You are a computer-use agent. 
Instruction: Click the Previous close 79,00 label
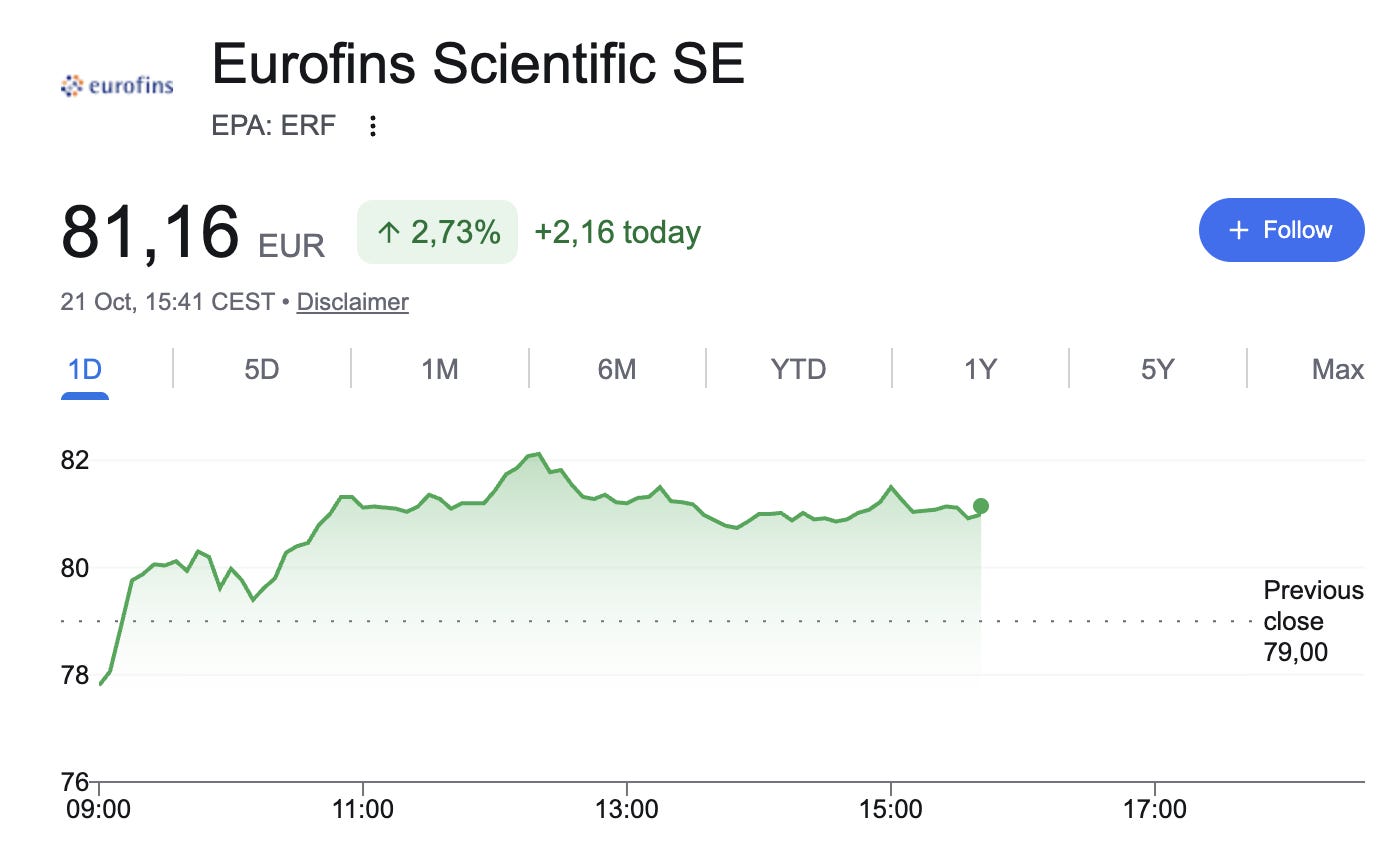1313,621
